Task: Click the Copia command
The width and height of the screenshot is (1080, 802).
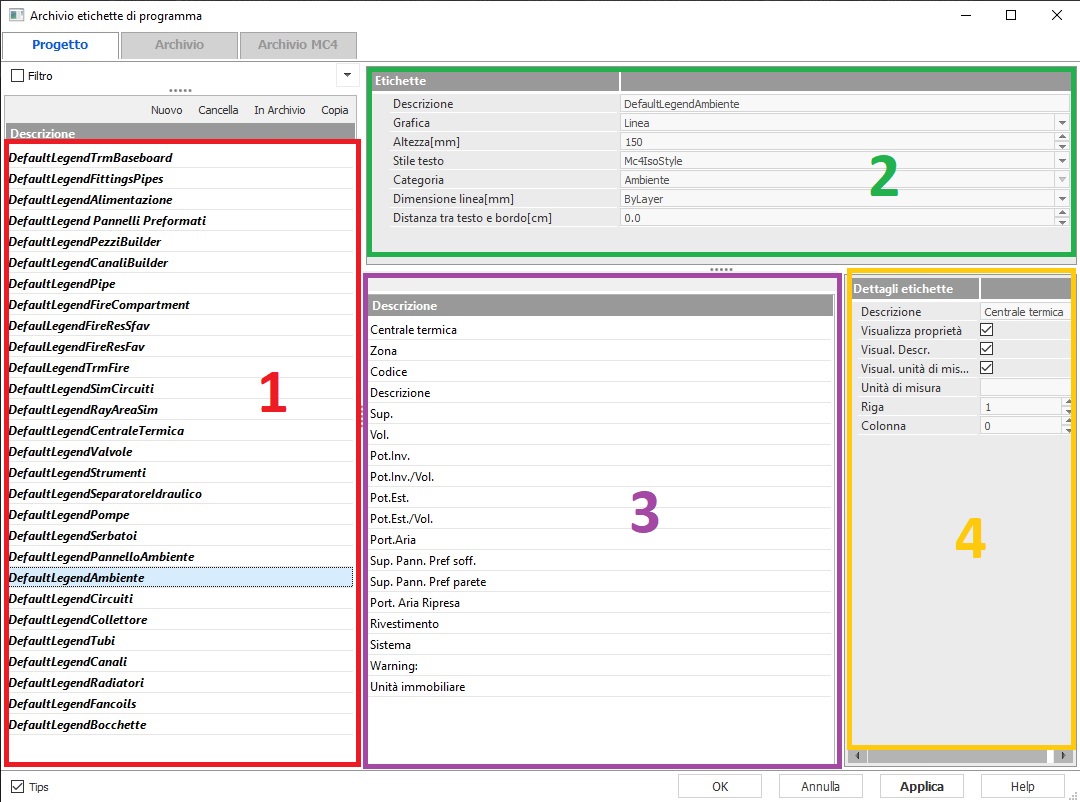Action: 334,110
